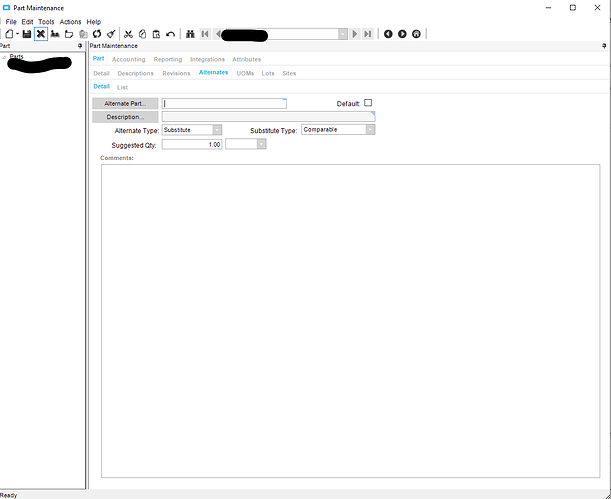Go to first record navigation icon
The height and width of the screenshot is (499, 611).
[205, 34]
